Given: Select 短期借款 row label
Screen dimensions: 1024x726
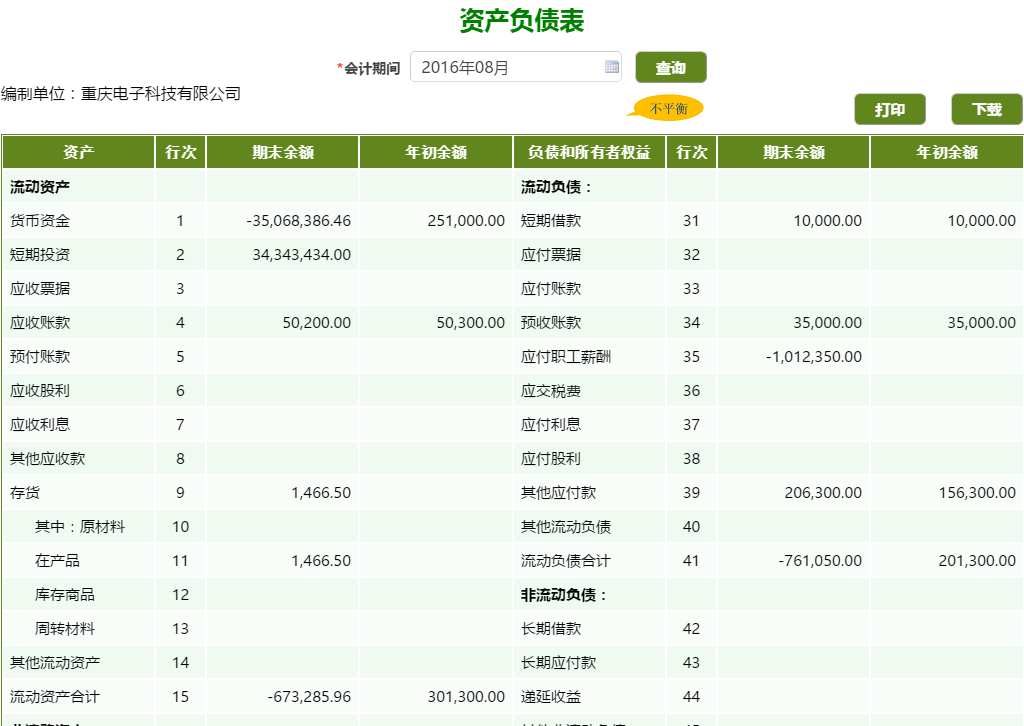Looking at the screenshot, I should click(551, 221).
